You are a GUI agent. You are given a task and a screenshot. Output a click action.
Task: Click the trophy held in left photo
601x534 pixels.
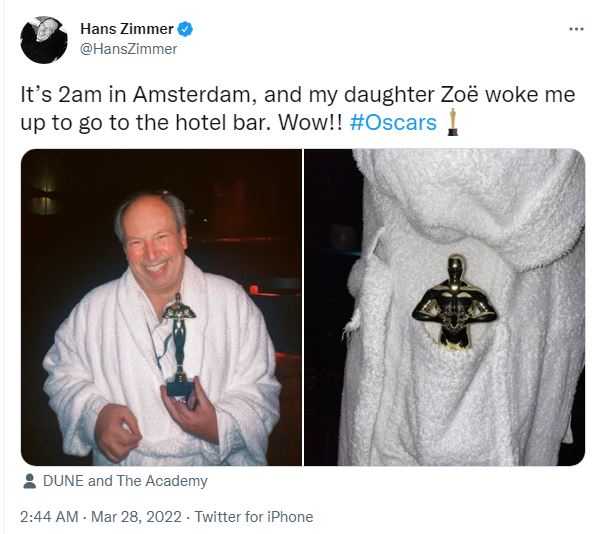coord(179,345)
